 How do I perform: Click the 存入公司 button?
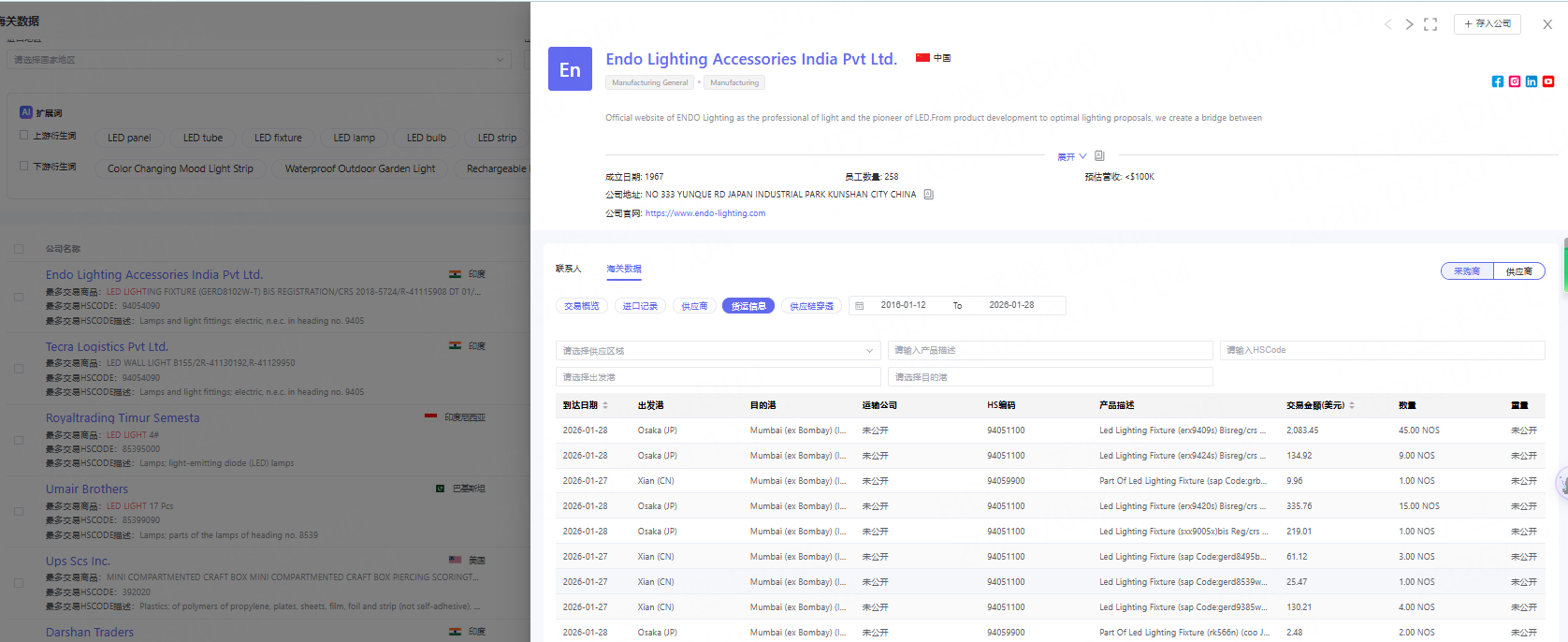[x=1487, y=24]
